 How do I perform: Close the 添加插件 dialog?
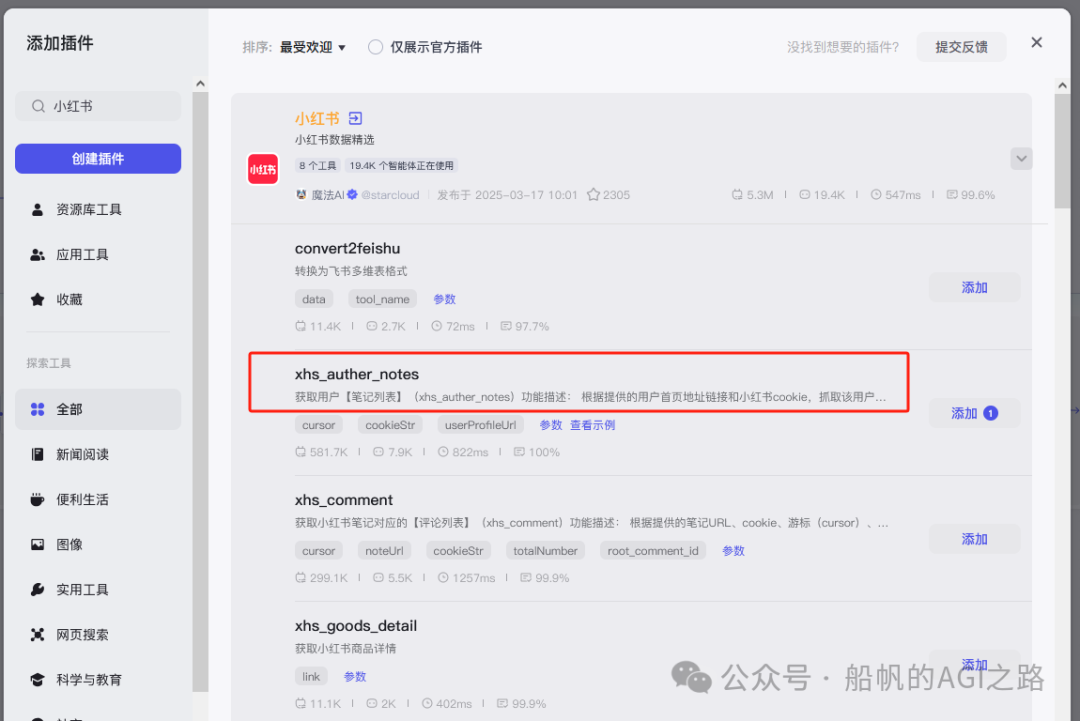(x=1036, y=43)
